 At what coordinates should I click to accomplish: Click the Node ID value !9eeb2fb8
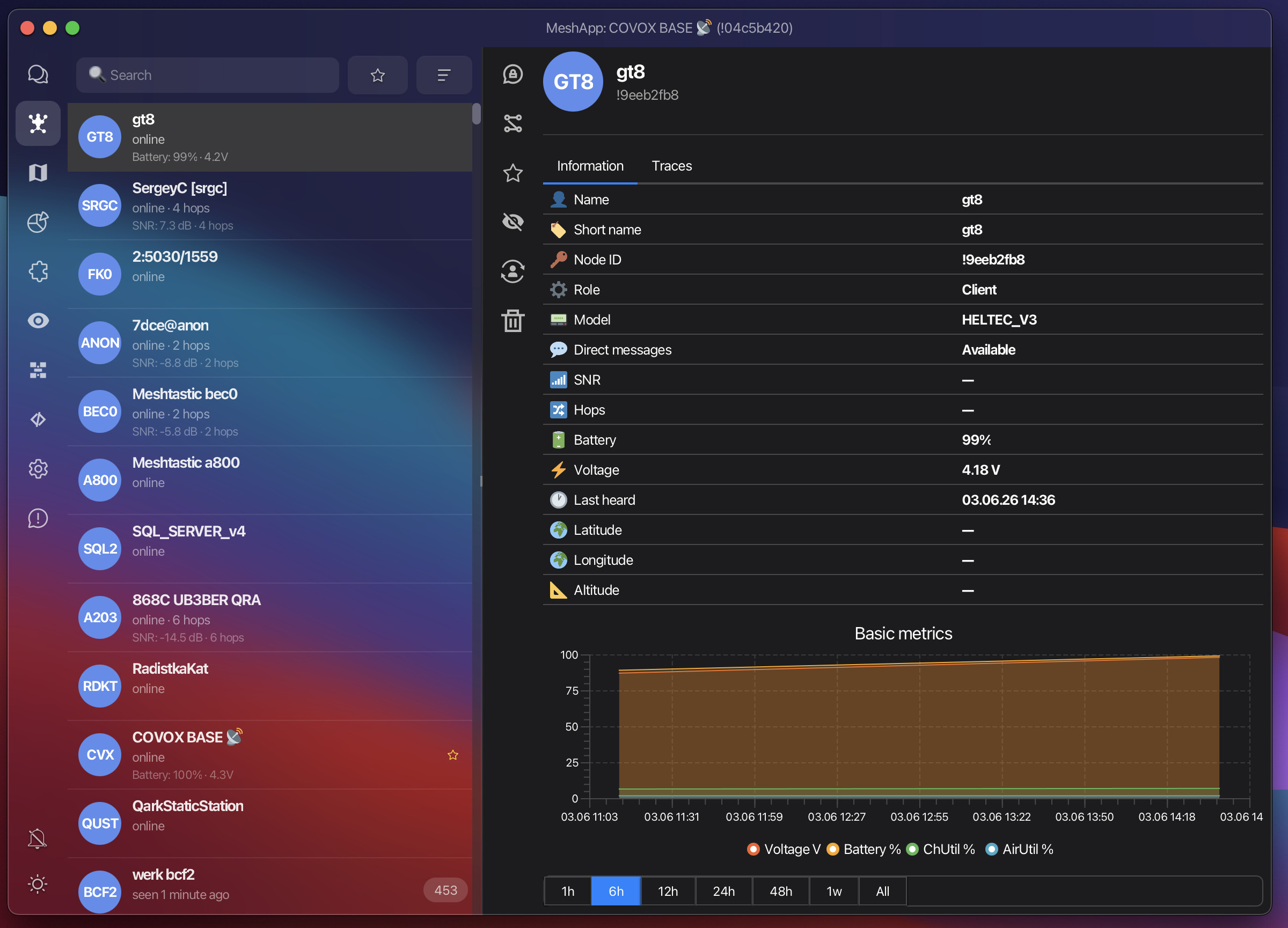pos(993,260)
